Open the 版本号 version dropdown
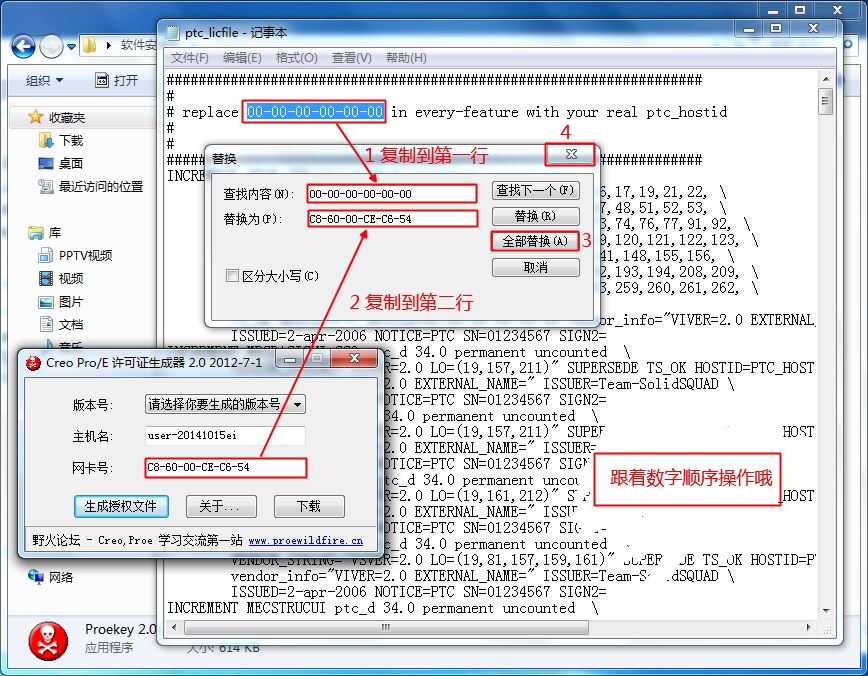 225,404
